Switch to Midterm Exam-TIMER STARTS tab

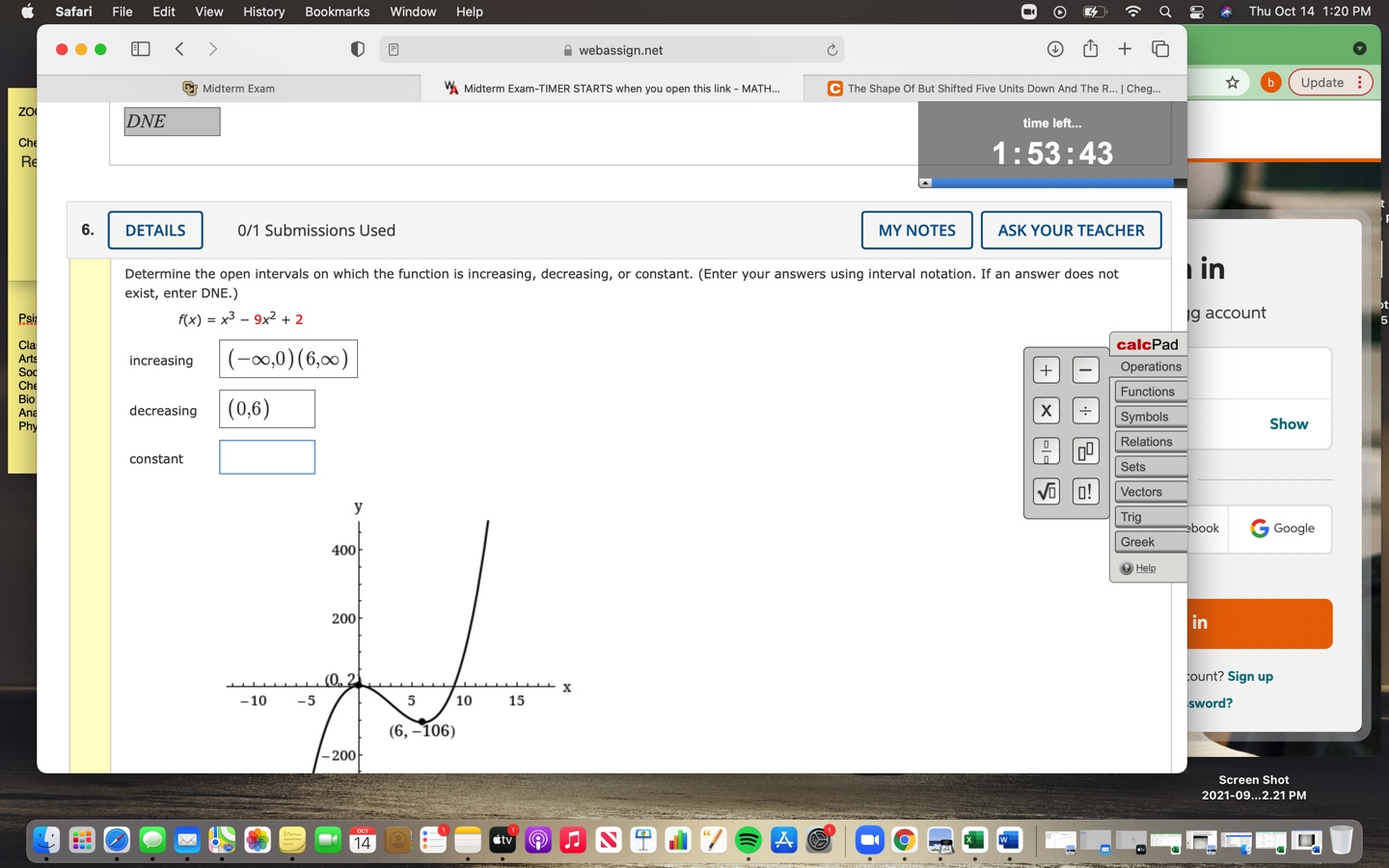(x=612, y=88)
